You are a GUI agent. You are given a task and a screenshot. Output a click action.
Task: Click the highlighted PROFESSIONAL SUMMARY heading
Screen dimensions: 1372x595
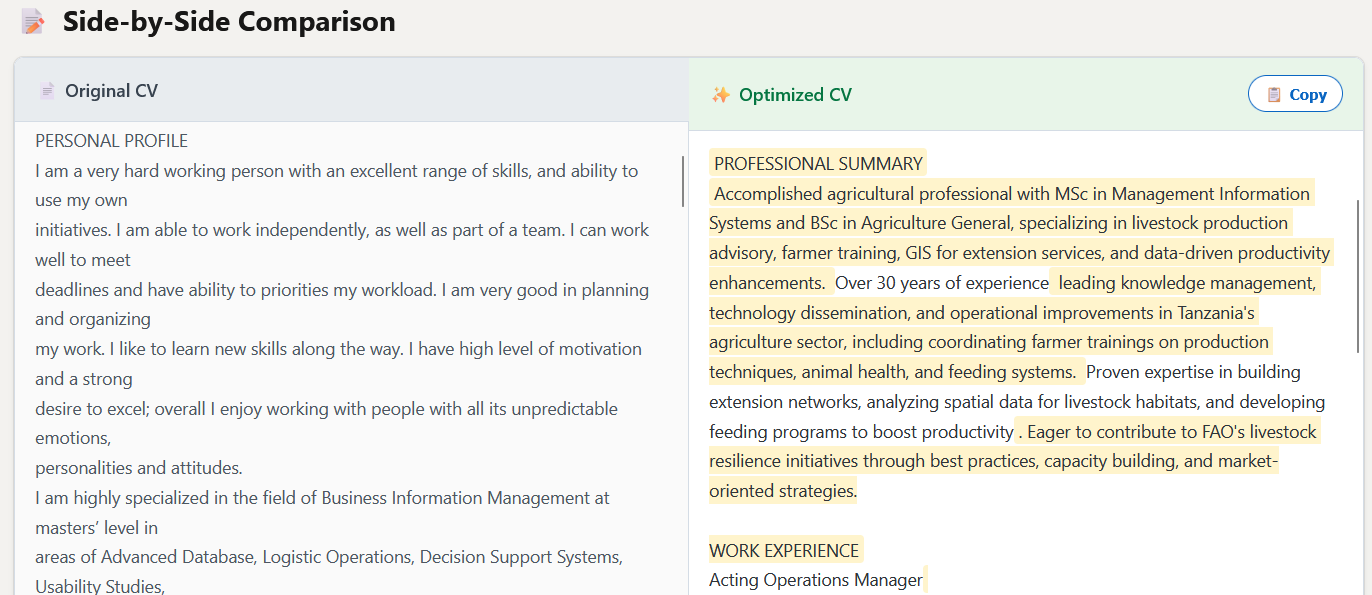click(x=817, y=162)
